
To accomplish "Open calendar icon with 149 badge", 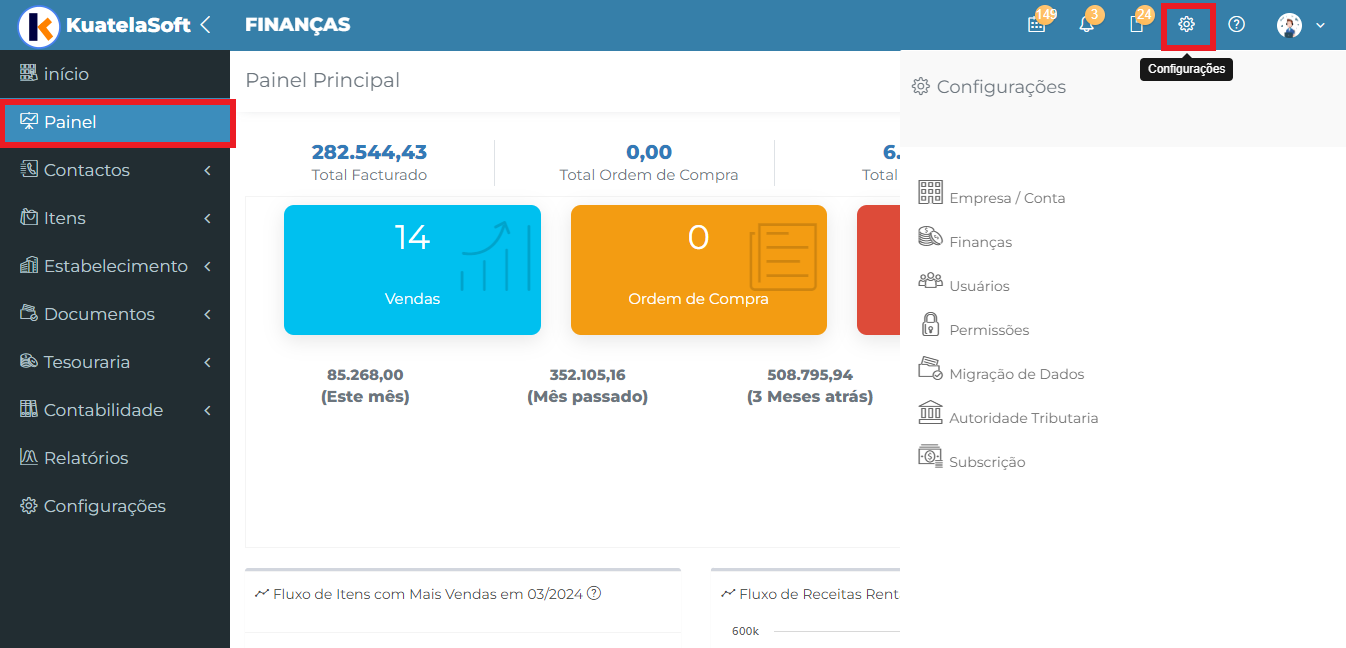I will coord(1037,24).
